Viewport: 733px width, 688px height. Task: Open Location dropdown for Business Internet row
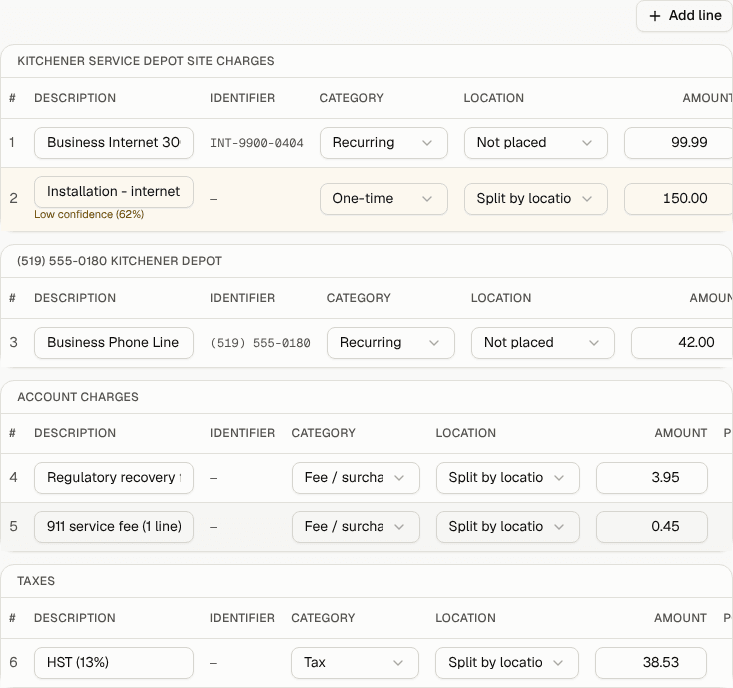[x=536, y=143]
